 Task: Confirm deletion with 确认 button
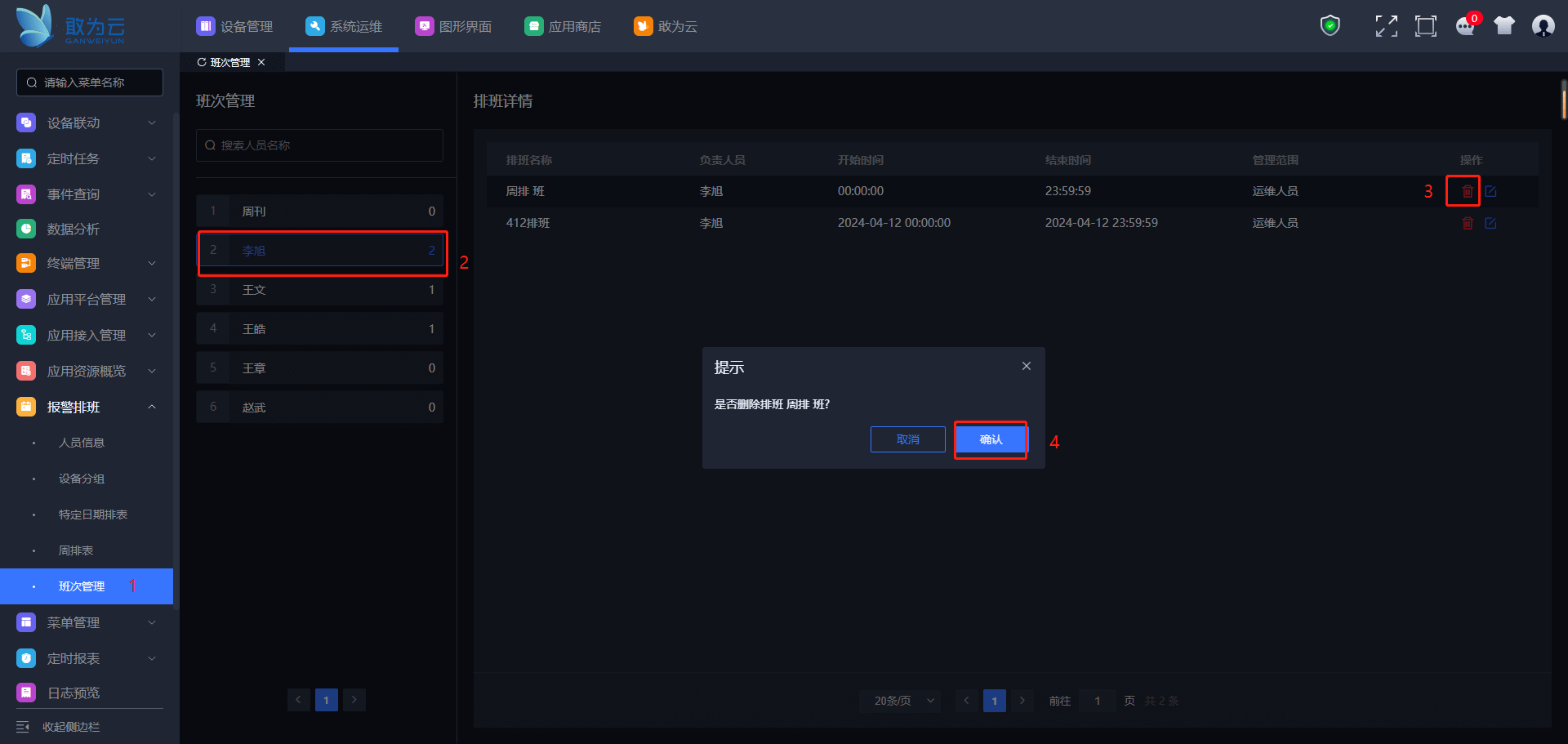point(991,439)
